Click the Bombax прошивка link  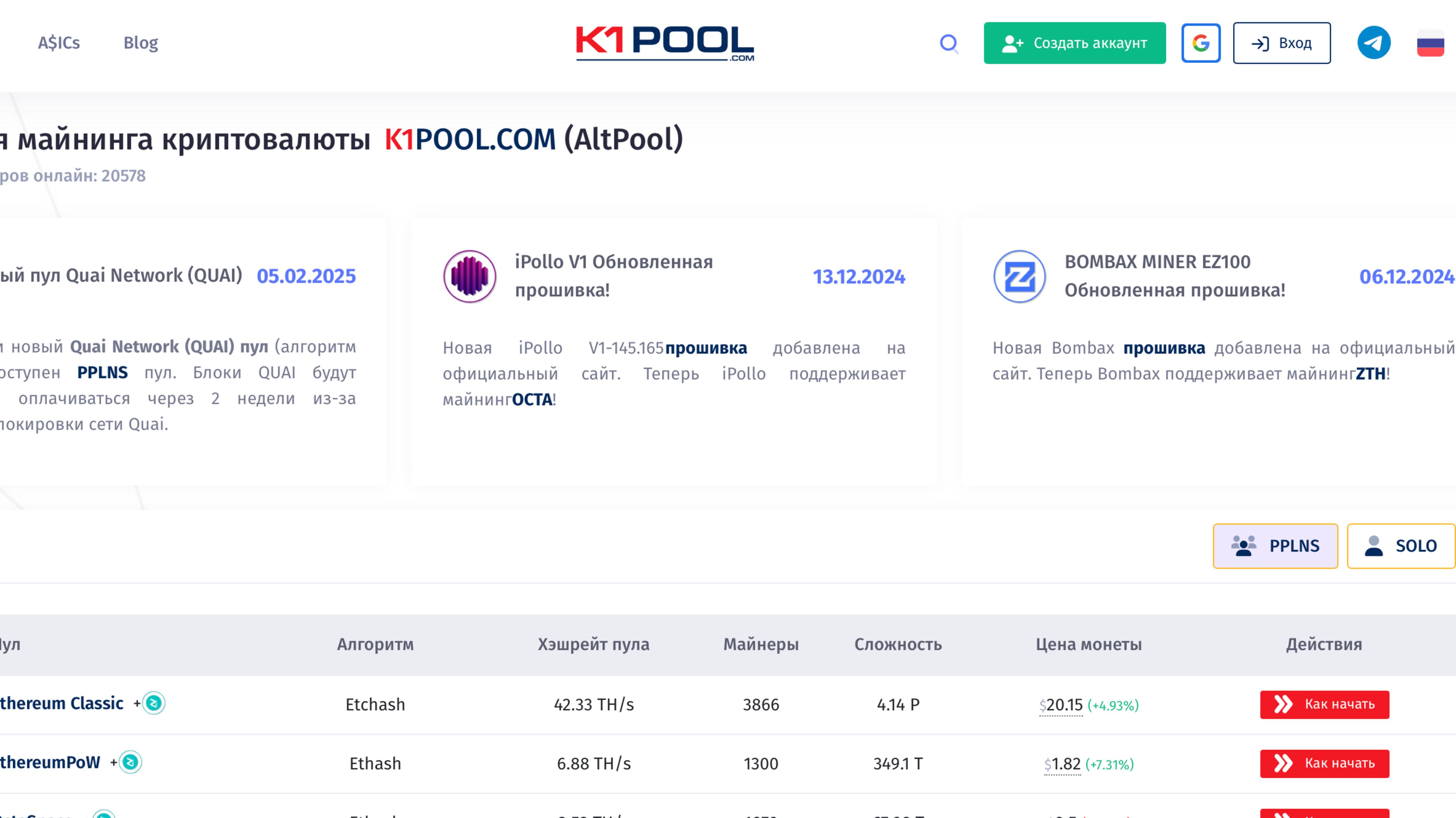[1164, 348]
